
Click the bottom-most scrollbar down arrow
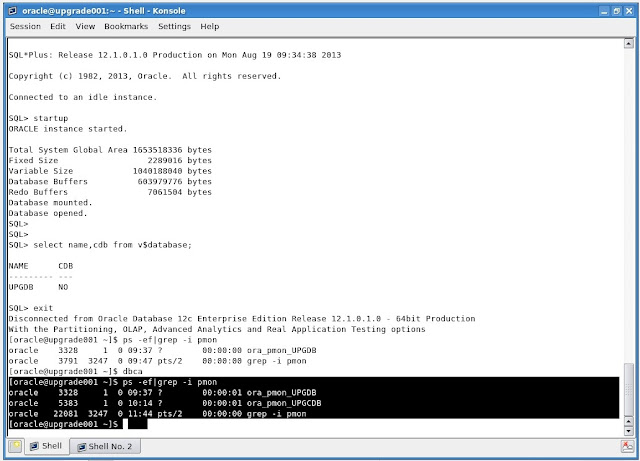point(629,431)
